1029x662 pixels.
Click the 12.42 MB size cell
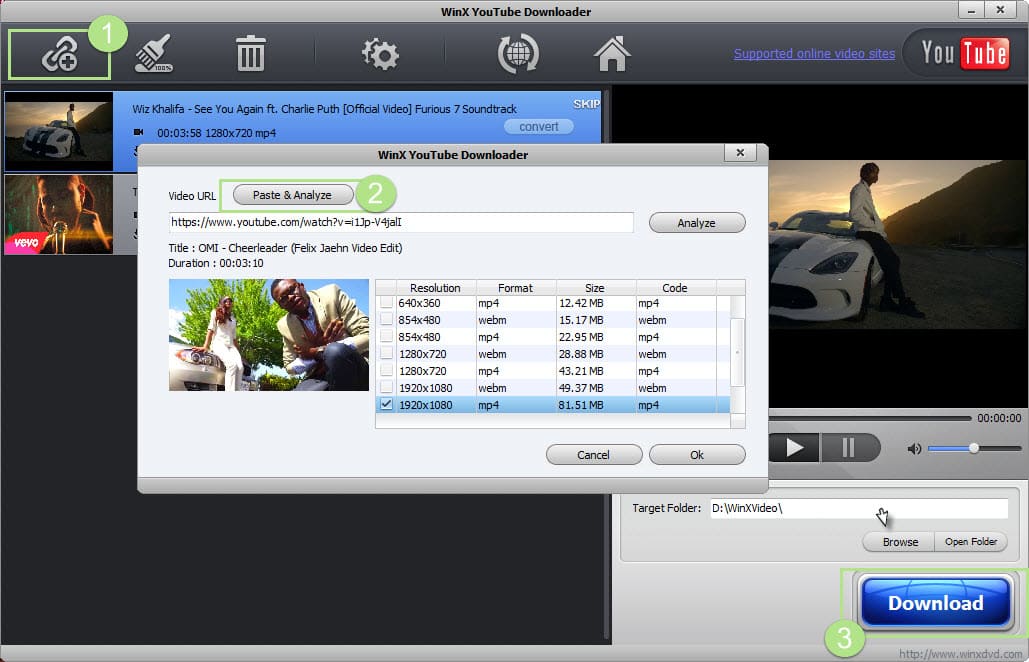[x=581, y=303]
